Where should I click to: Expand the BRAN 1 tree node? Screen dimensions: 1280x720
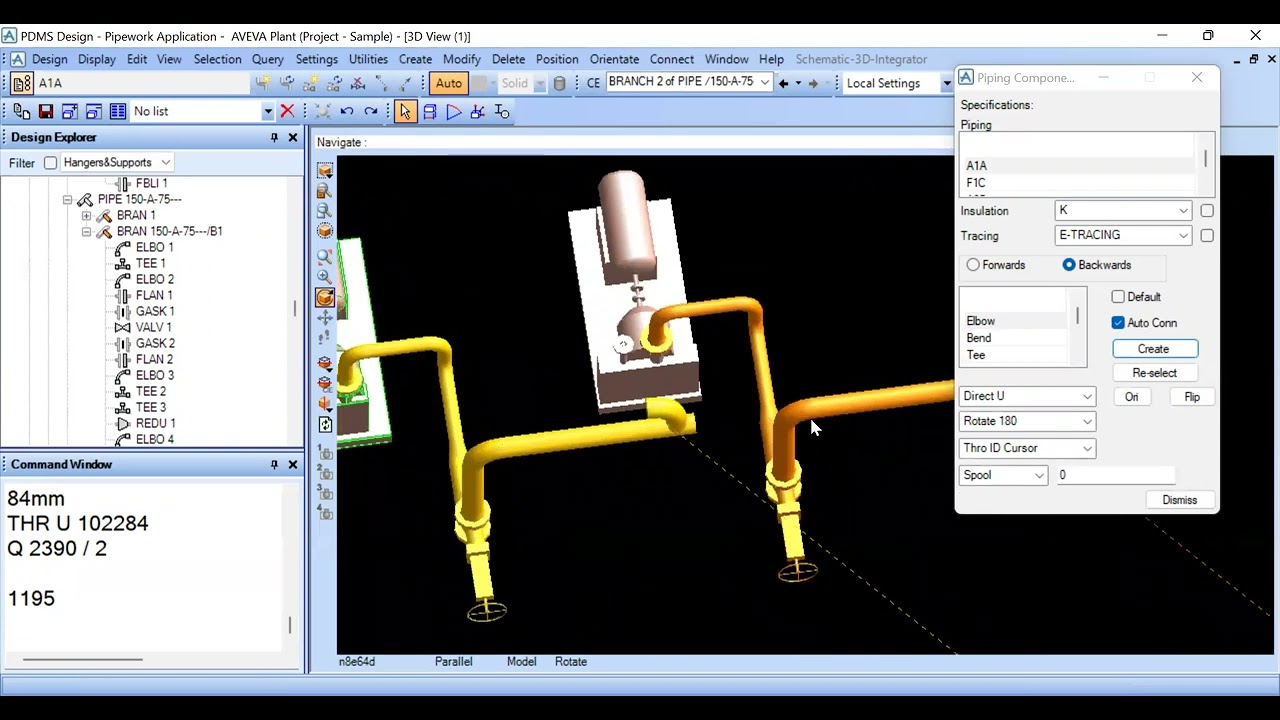[86, 216]
